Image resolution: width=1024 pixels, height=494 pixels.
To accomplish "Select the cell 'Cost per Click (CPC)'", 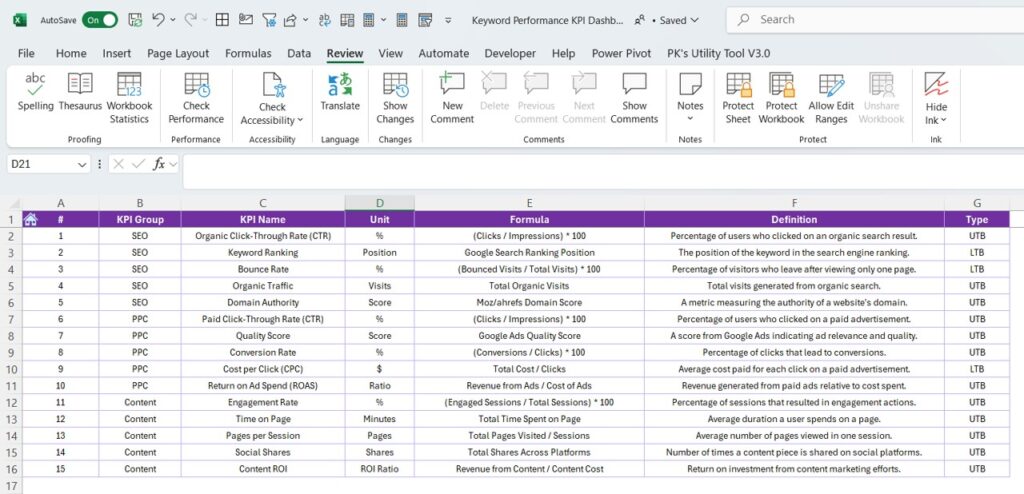I will 263,369.
